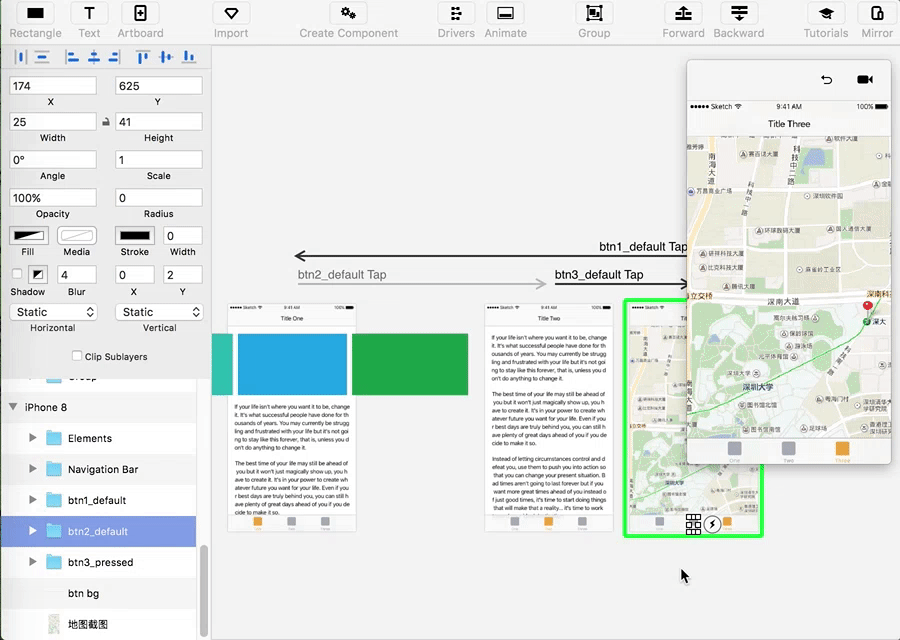Image resolution: width=900 pixels, height=640 pixels.
Task: Open the Drivers panel
Action: point(456,14)
